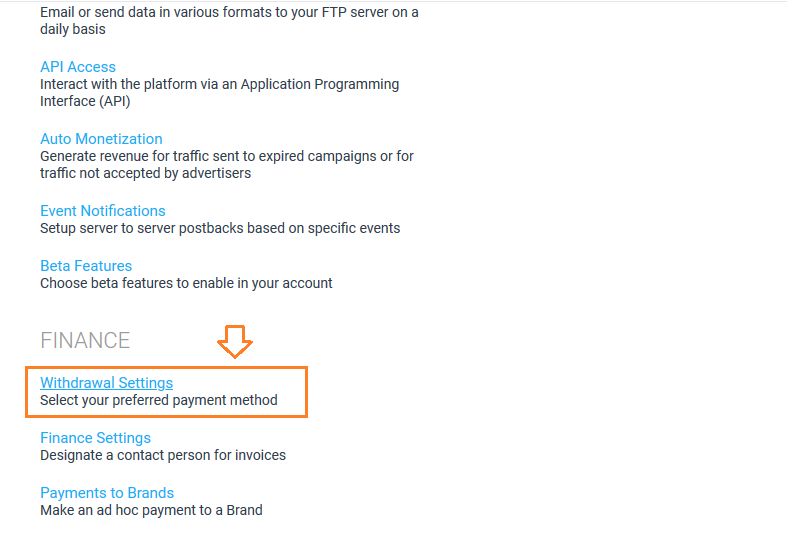Click 'Select your preferred payment method' text
787x553 pixels.
(159, 400)
